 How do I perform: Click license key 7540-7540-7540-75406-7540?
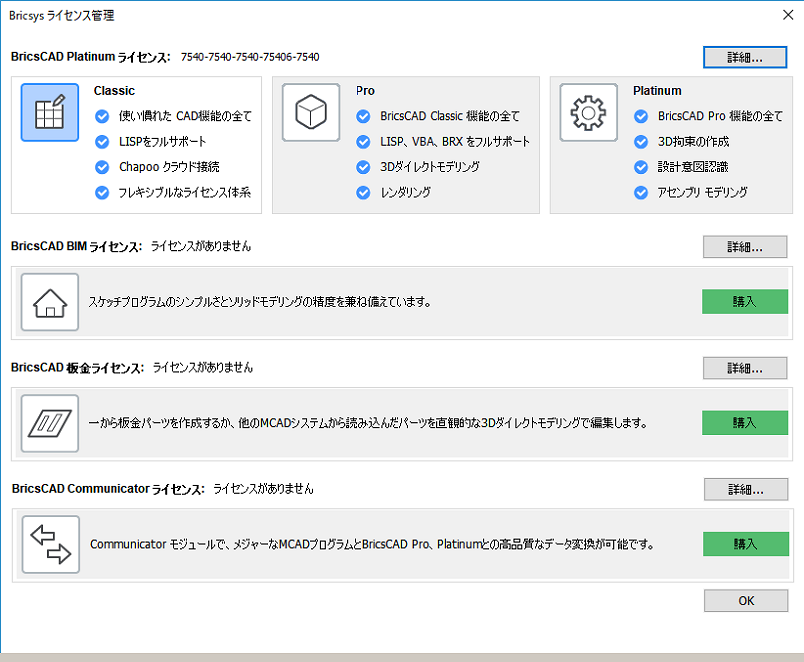coord(250,57)
